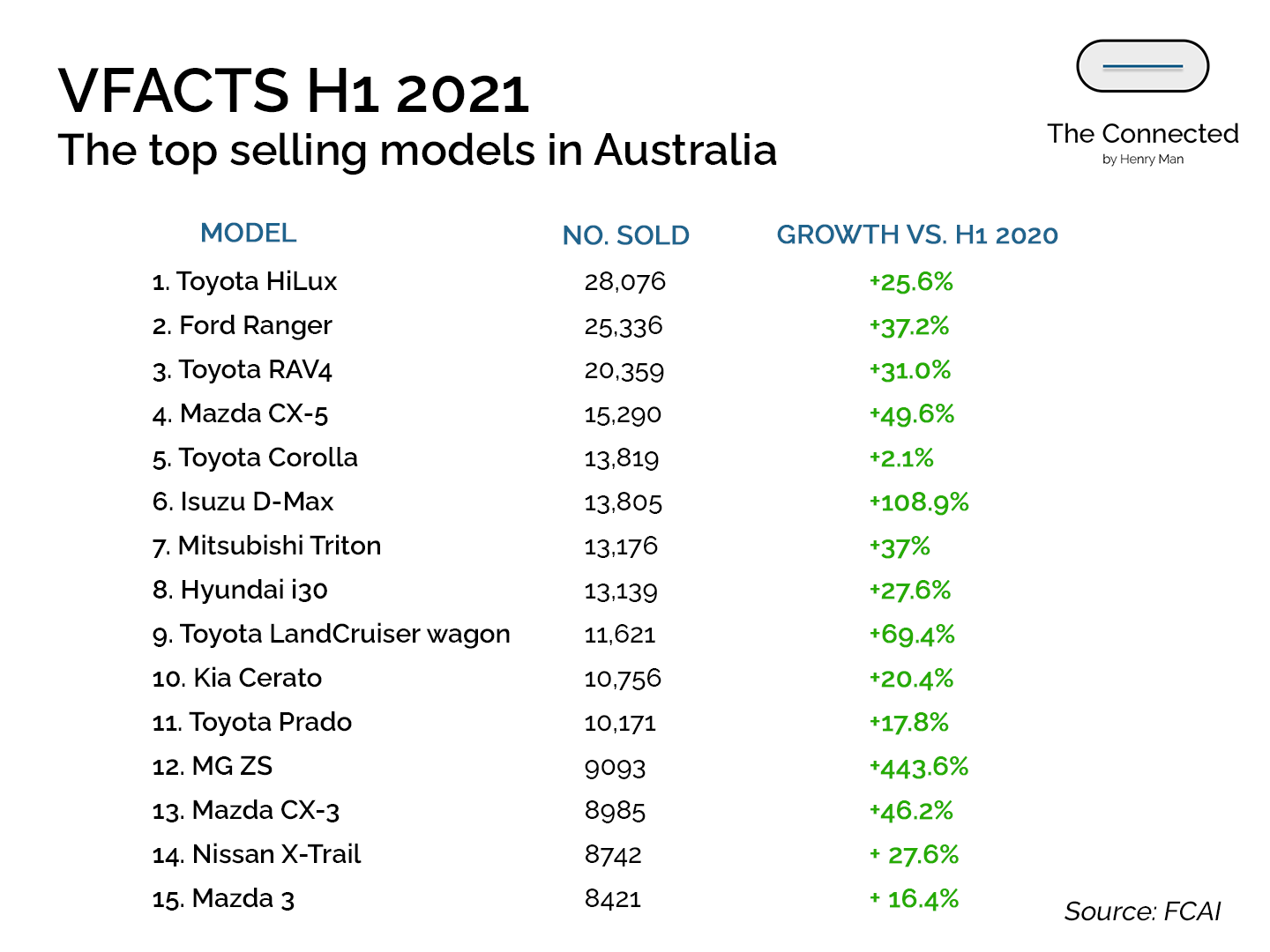Click 'by Henry Man' byline
Viewport: 1270px width, 952px height.
[x=1142, y=160]
